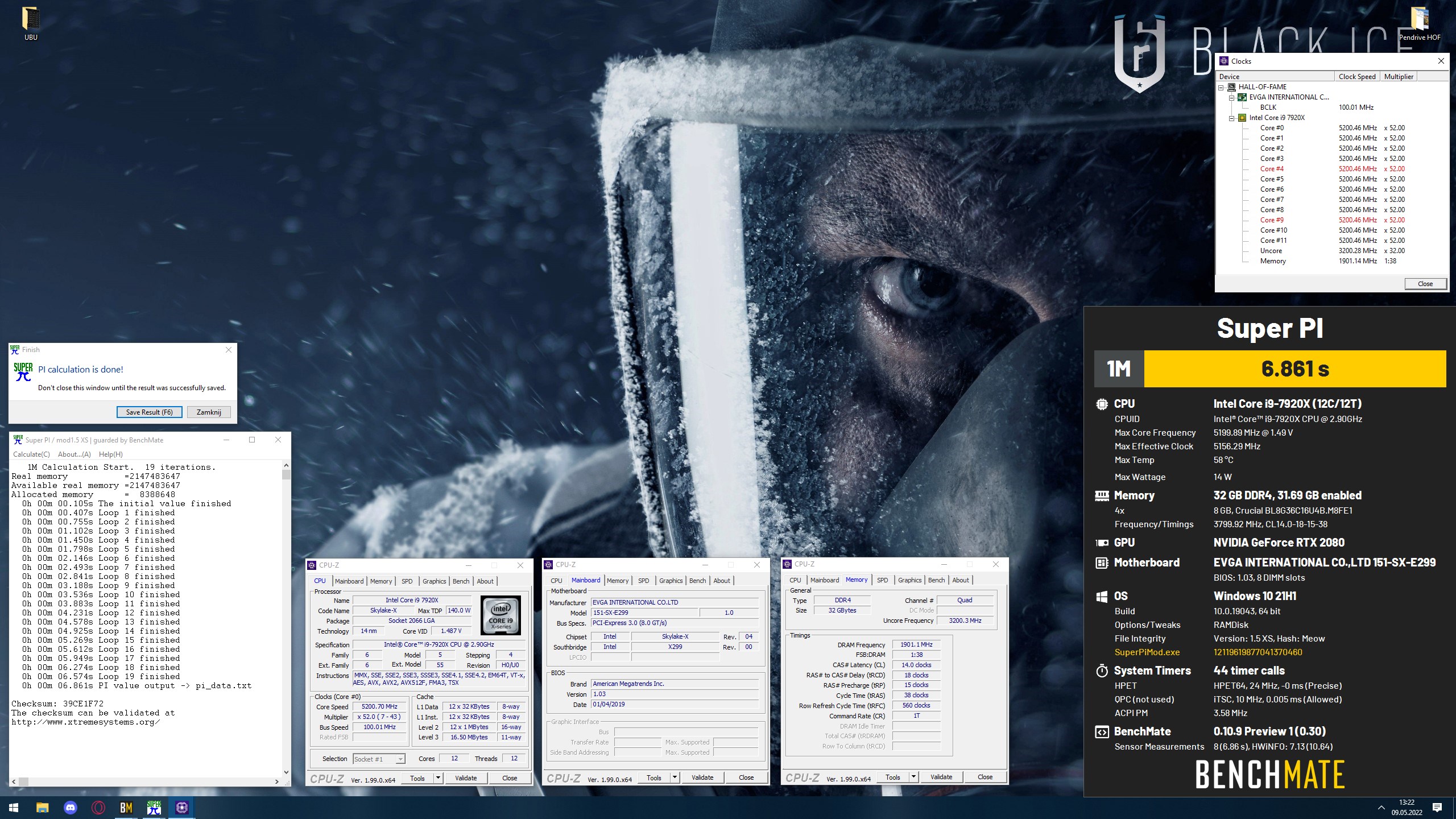Switch to BenchMate taskbar icon

tap(126, 808)
